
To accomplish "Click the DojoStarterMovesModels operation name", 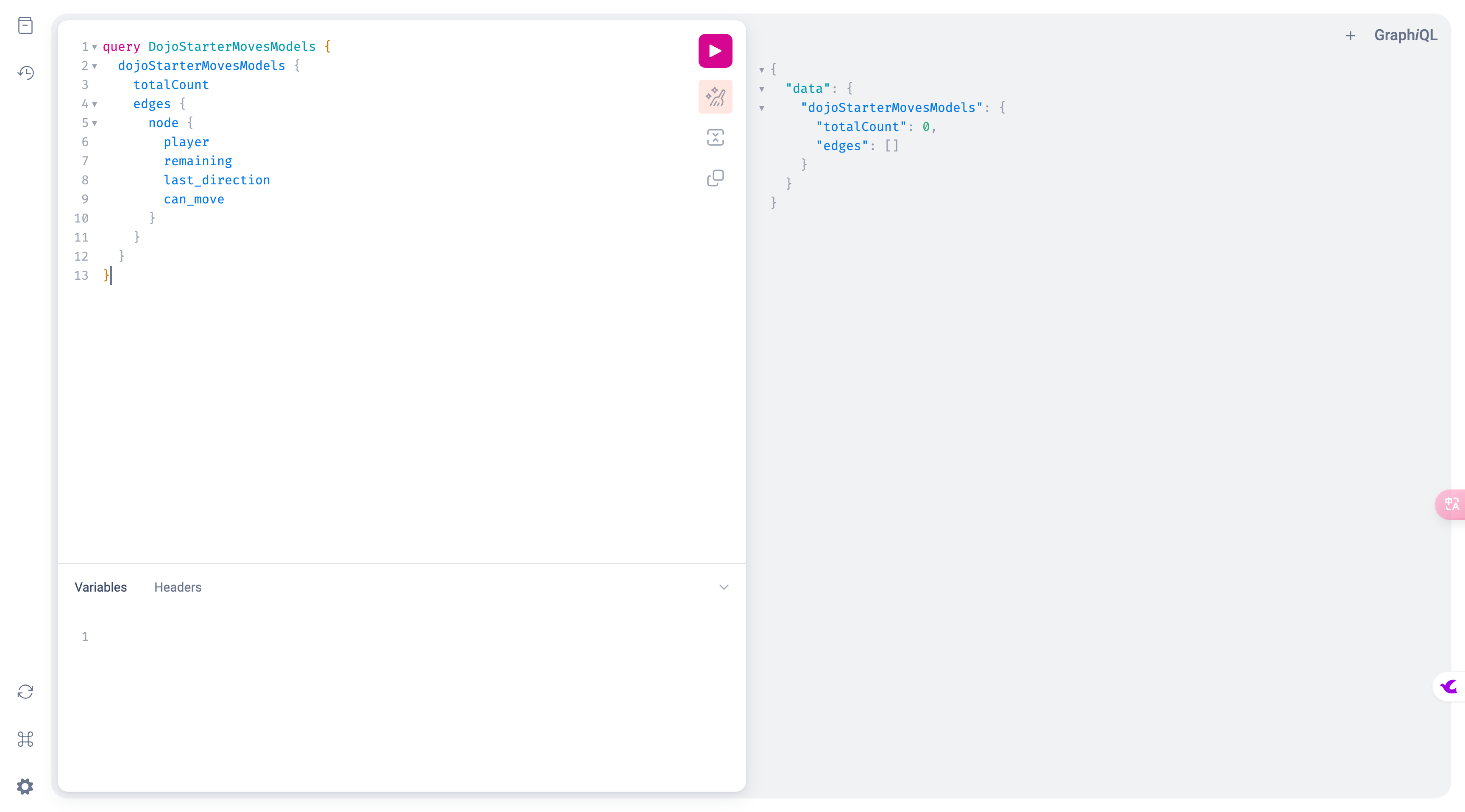I will [231, 47].
